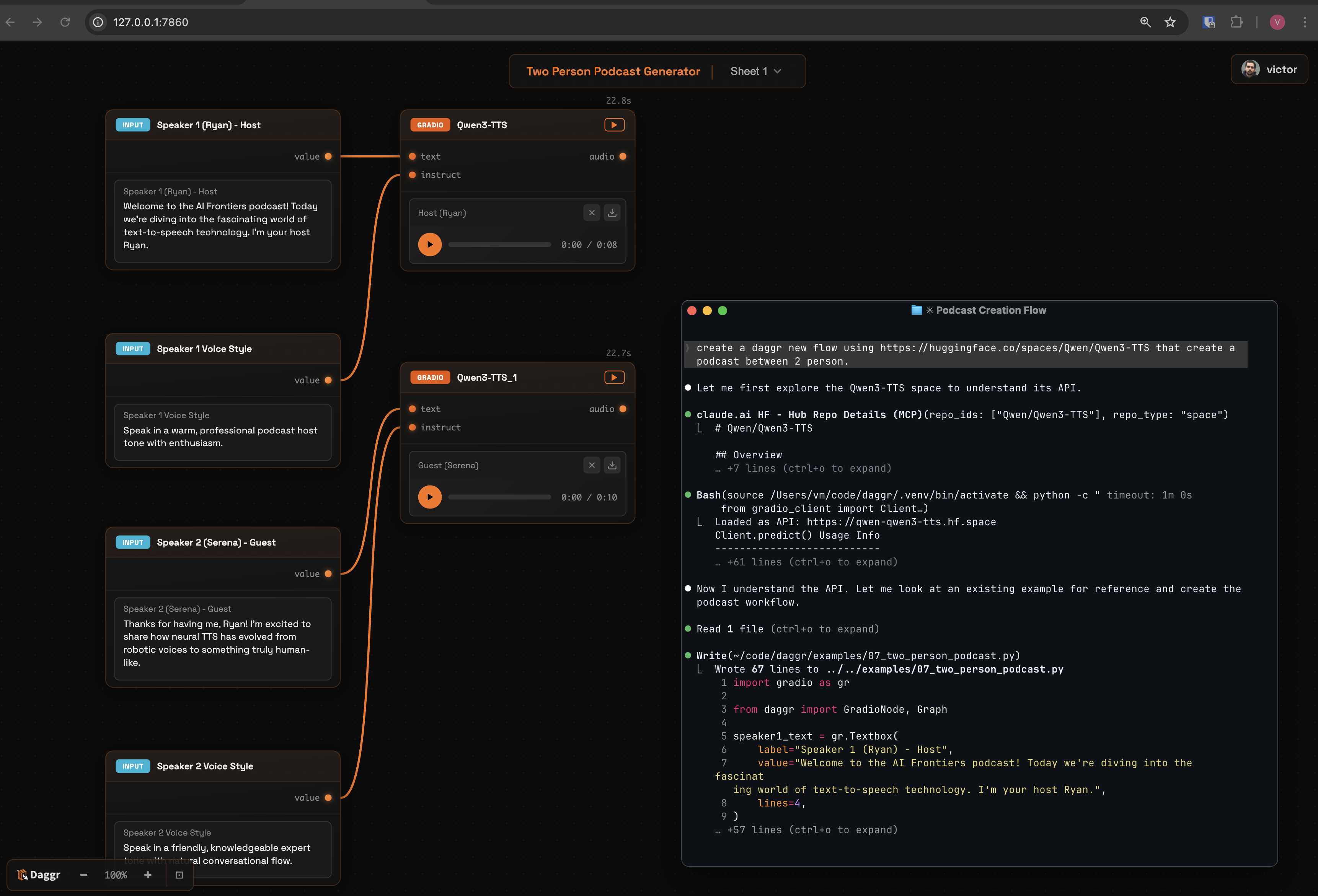Play the Guest (Serena) audio
This screenshot has height=896, width=1318.
pyautogui.click(x=430, y=497)
